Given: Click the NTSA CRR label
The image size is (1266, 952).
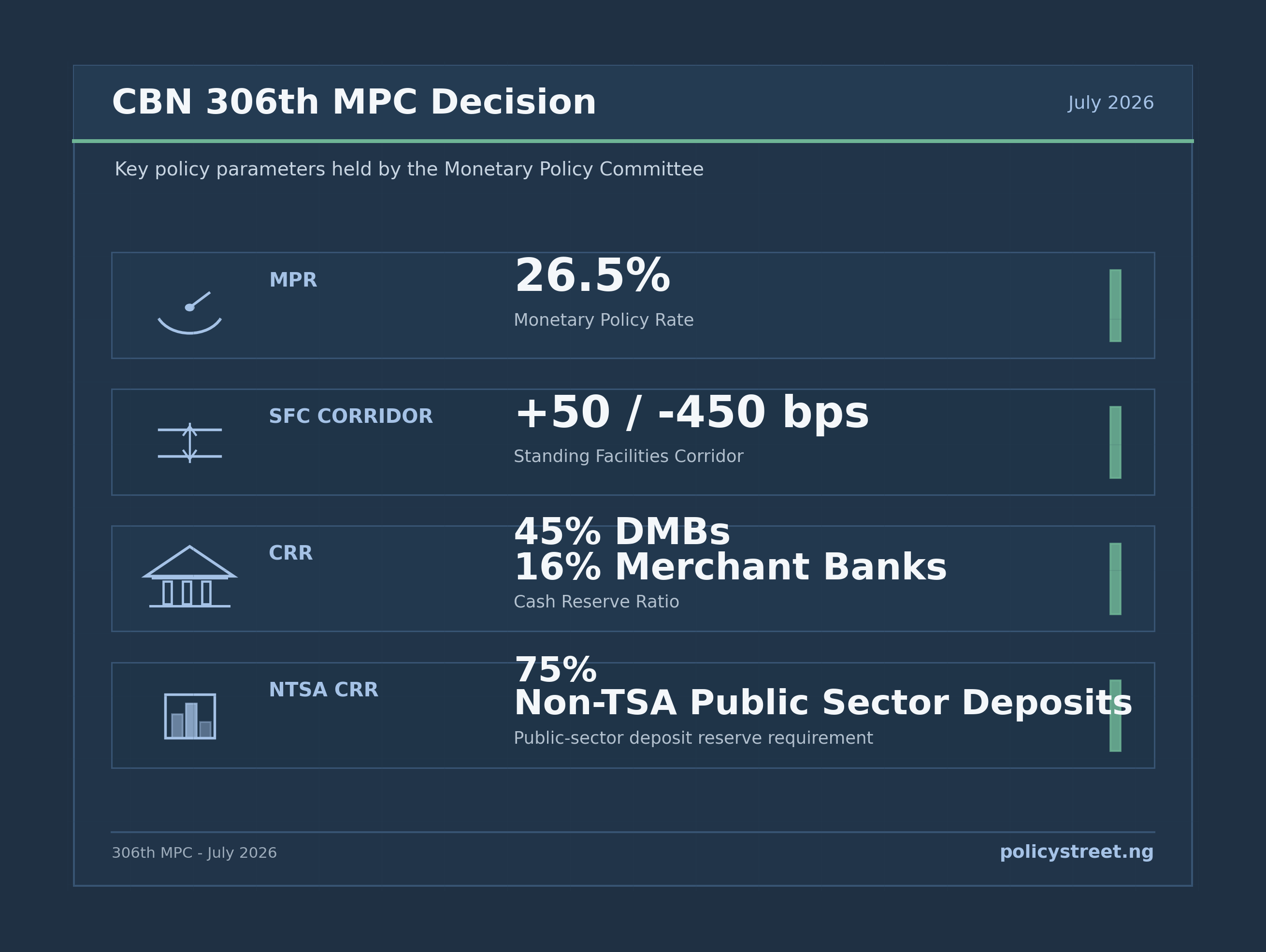Looking at the screenshot, I should pyautogui.click(x=323, y=690).
